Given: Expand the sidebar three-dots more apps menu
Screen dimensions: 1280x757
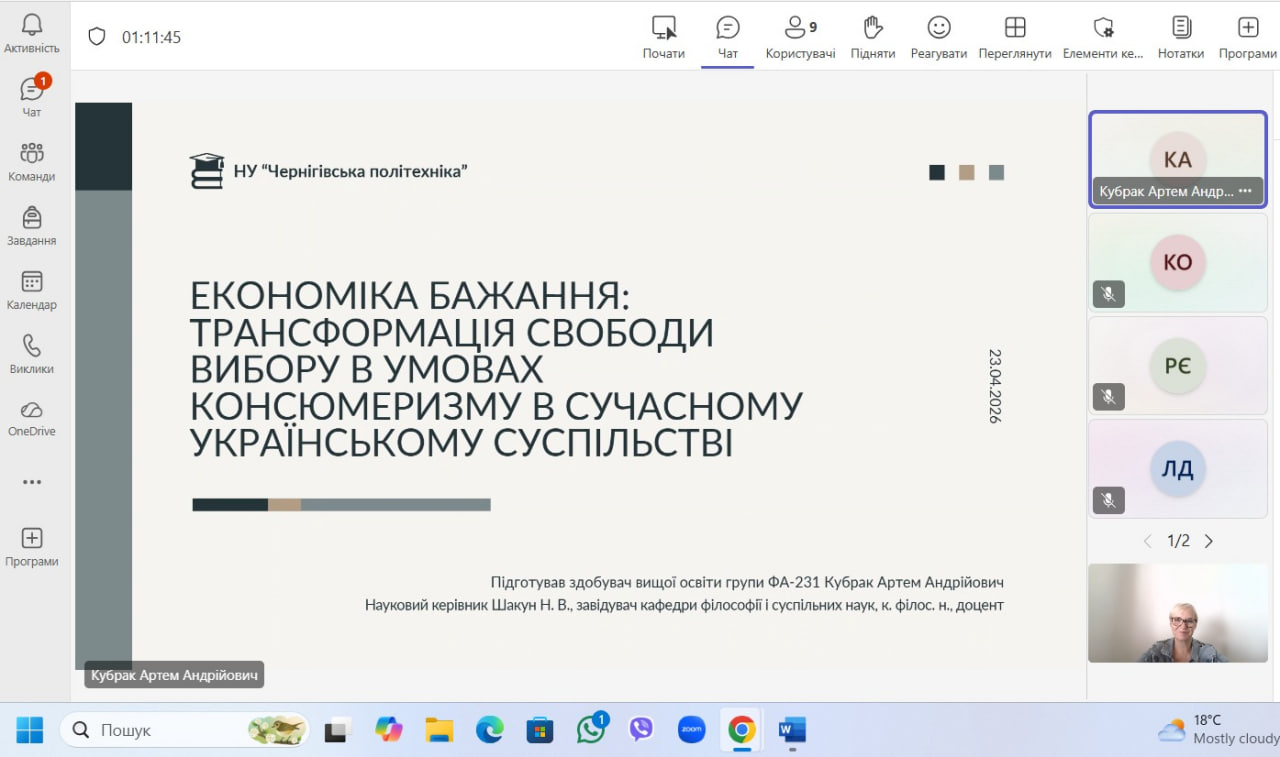Looking at the screenshot, I should pos(32,482).
